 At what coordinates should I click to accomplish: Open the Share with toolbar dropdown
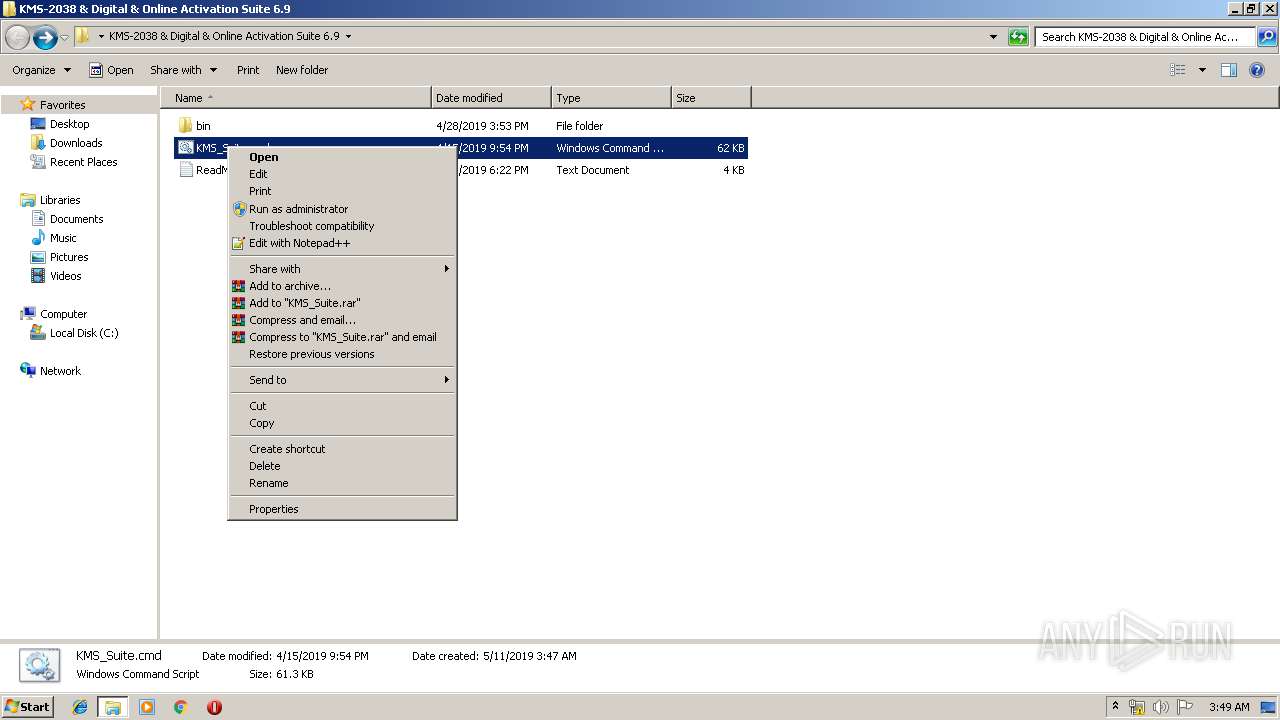pos(183,70)
